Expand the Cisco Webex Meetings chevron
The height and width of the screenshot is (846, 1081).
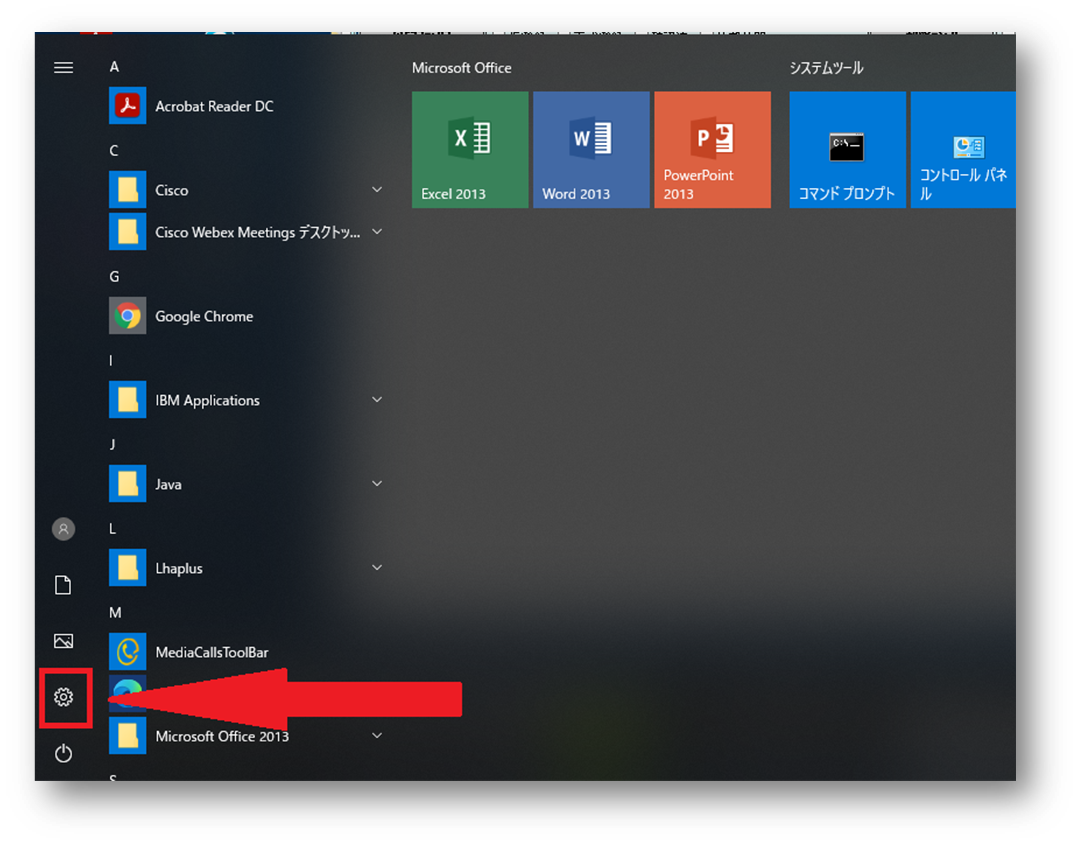(x=377, y=232)
